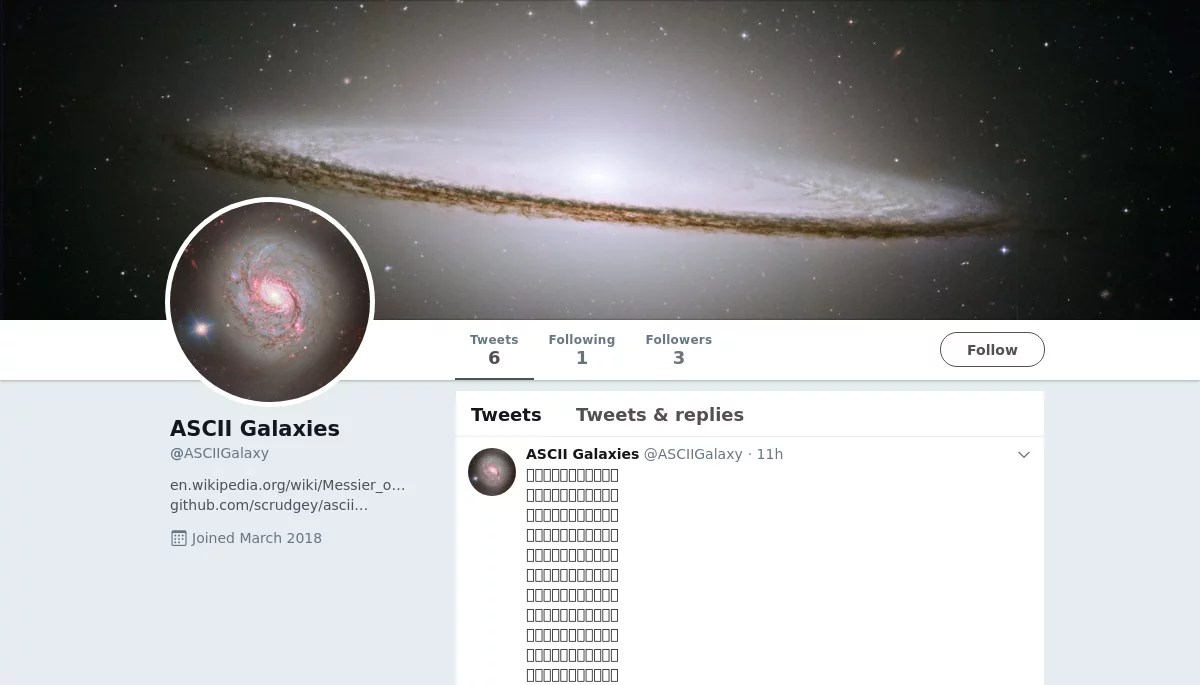Click the @ASCIIGalaxy handle in the tweet header

tap(693, 454)
